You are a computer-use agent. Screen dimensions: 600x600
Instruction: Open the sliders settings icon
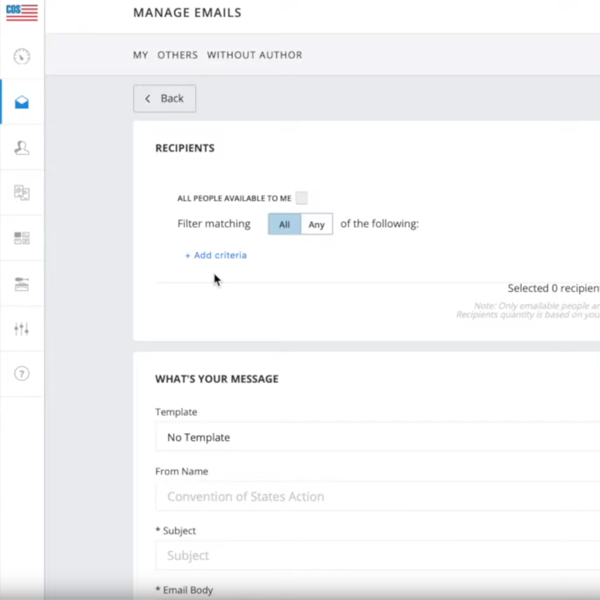tap(22, 329)
